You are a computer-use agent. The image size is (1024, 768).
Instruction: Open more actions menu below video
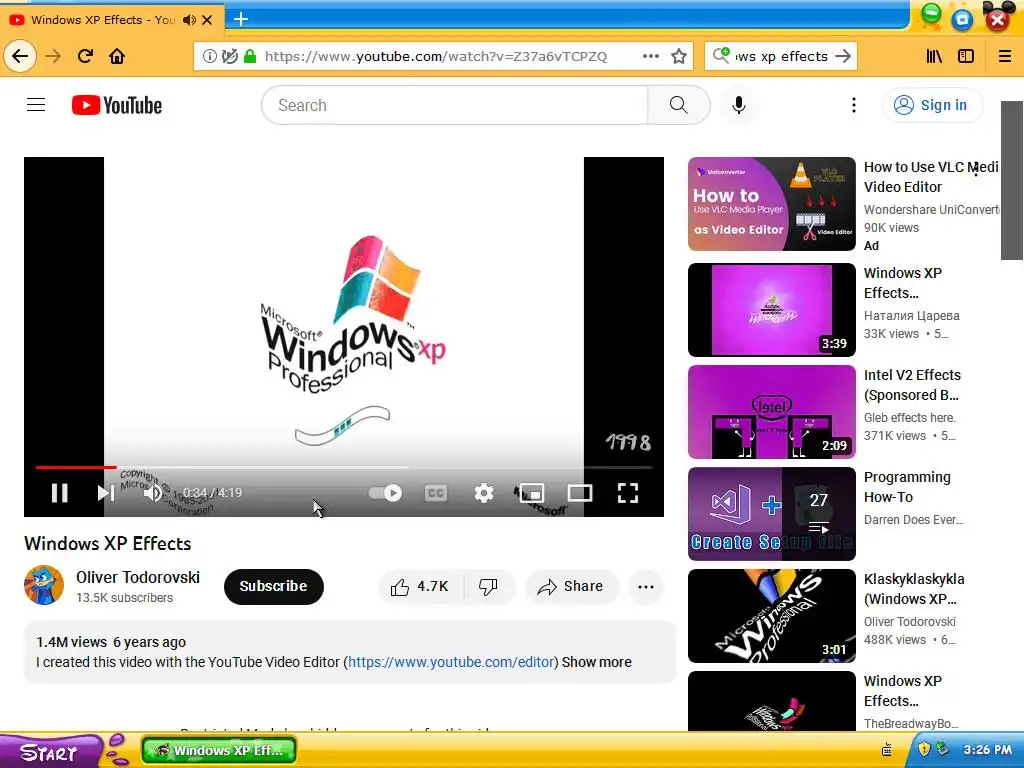click(646, 586)
